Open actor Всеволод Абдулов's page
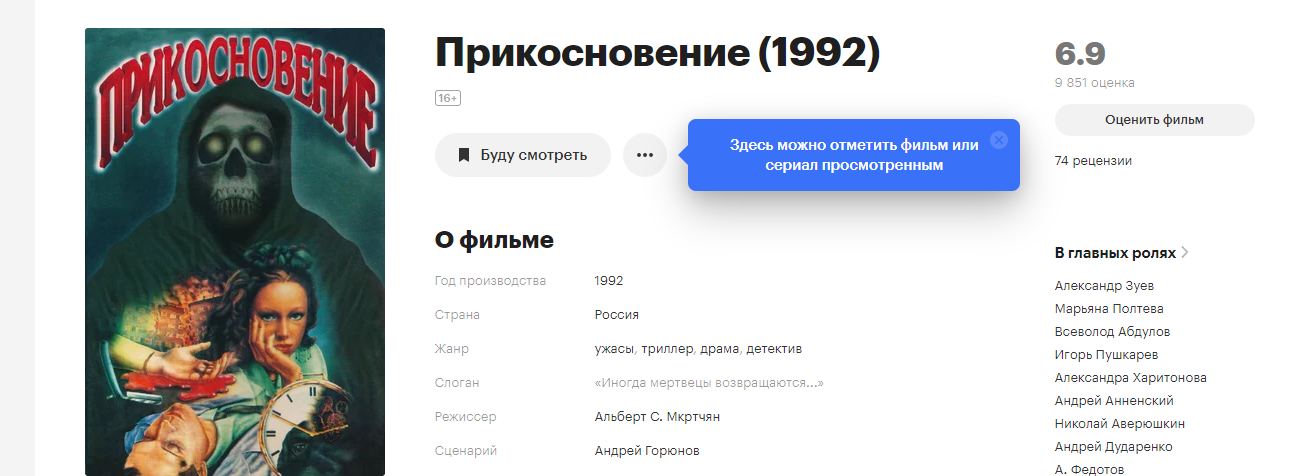This screenshot has width=1291, height=476. (1112, 331)
